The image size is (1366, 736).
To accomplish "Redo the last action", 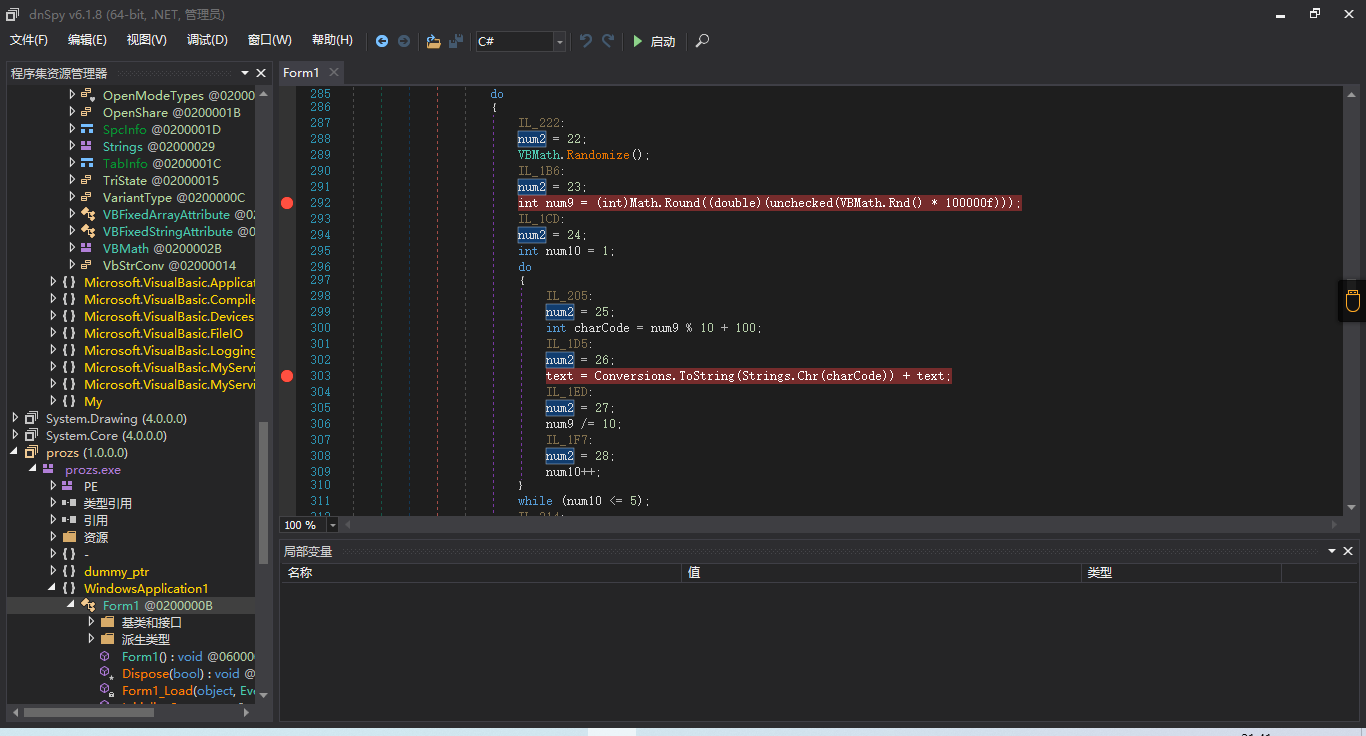I will [608, 41].
